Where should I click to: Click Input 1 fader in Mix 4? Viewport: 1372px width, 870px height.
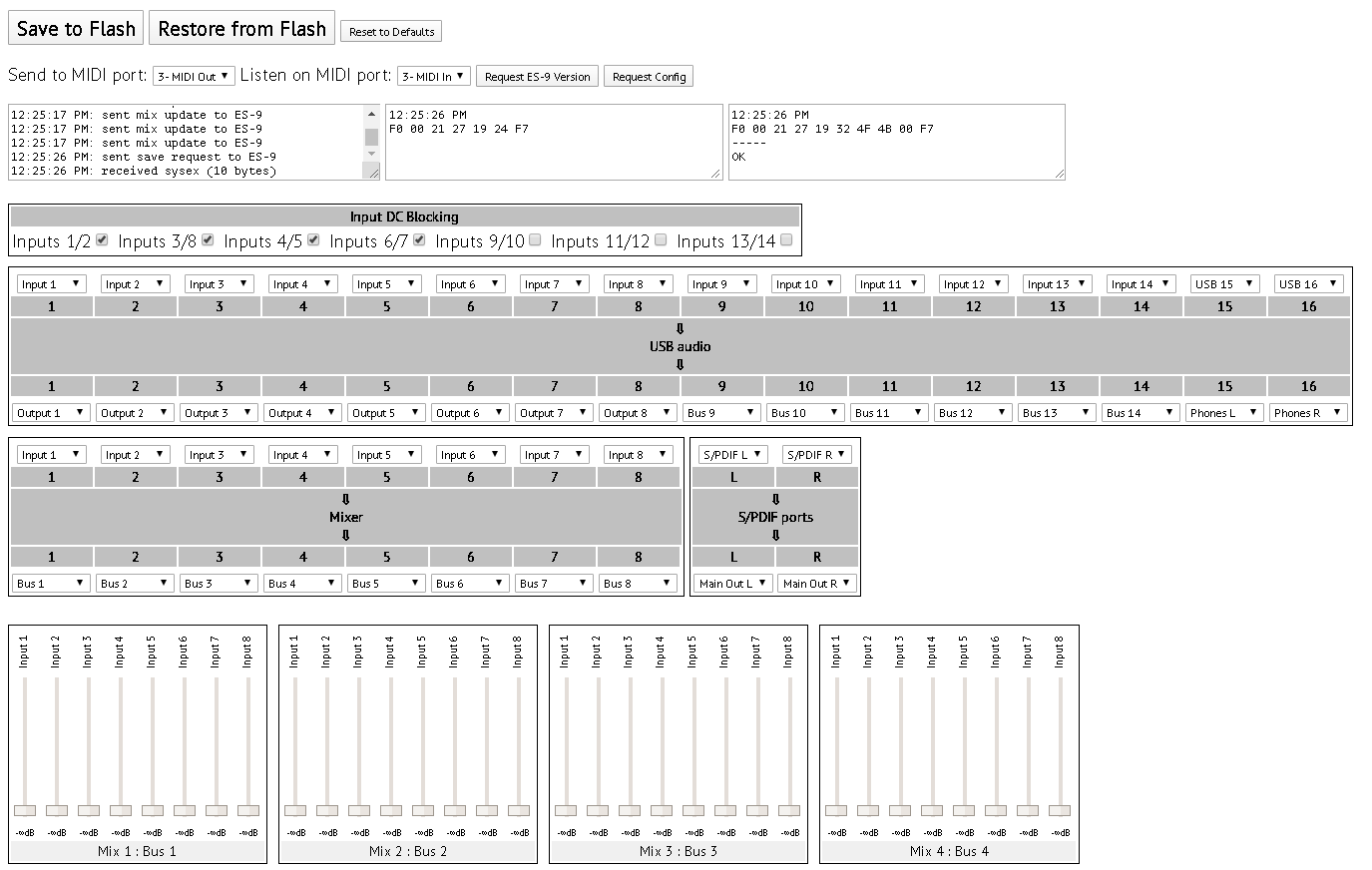[836, 810]
